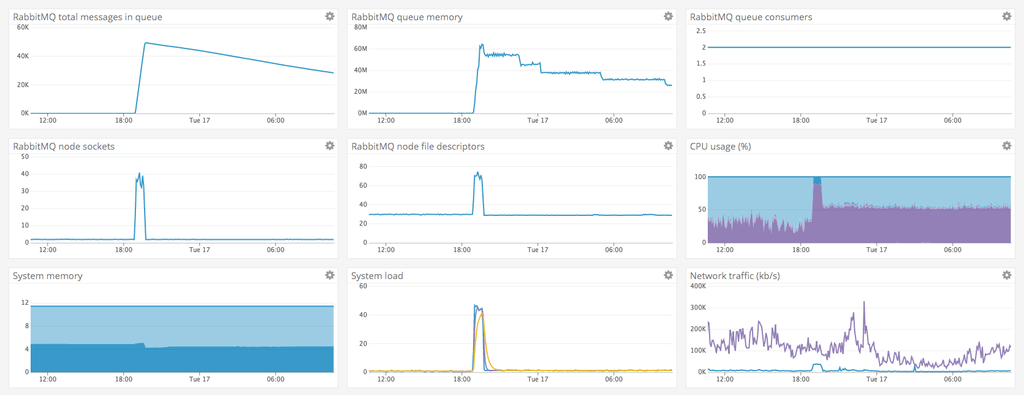This screenshot has height=395, width=1024.
Task: Click '12' y-axis label in System memory graph
Action: [x=25, y=302]
